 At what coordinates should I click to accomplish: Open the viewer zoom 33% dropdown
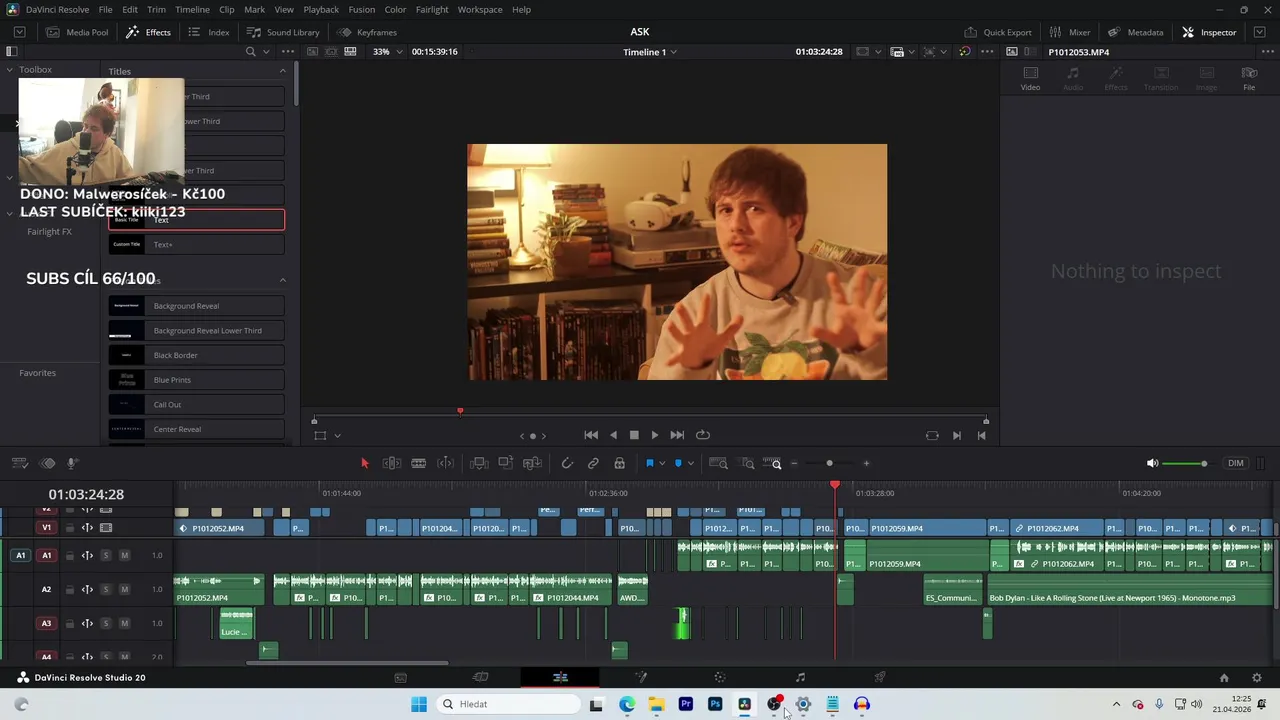[388, 52]
